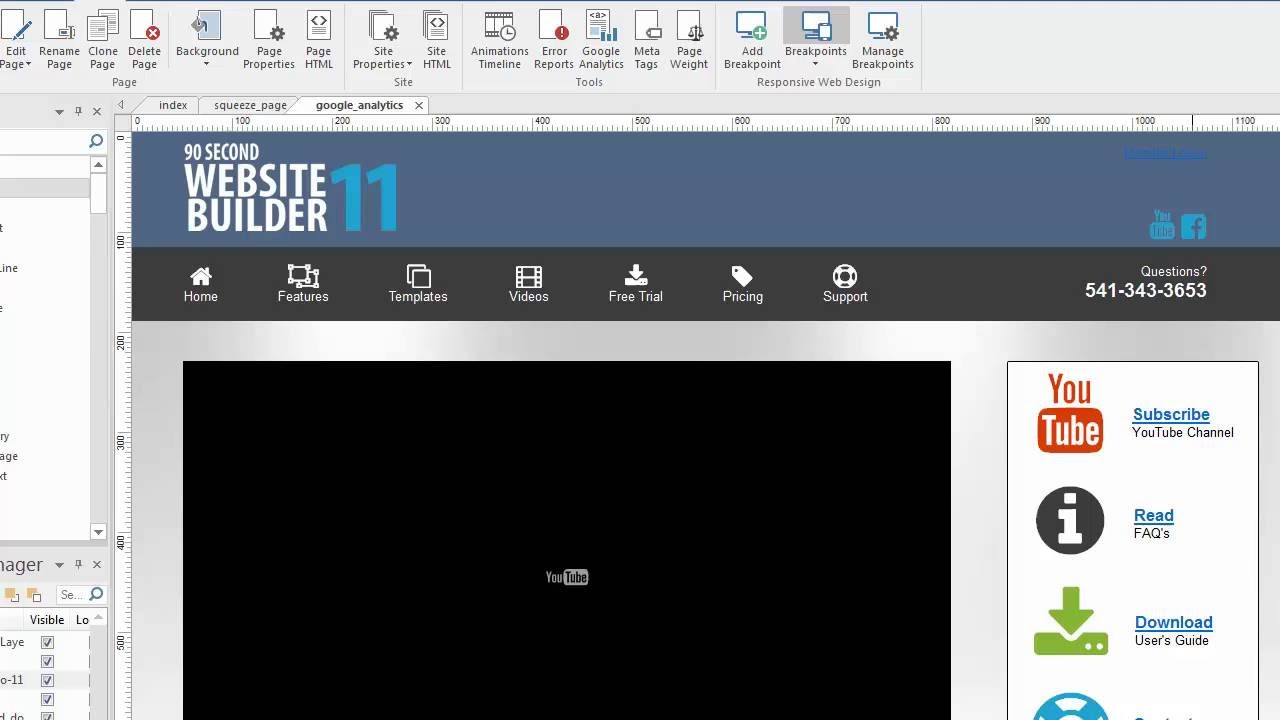Launch the Animations Timeline tool
The image size is (1280, 720).
499,40
